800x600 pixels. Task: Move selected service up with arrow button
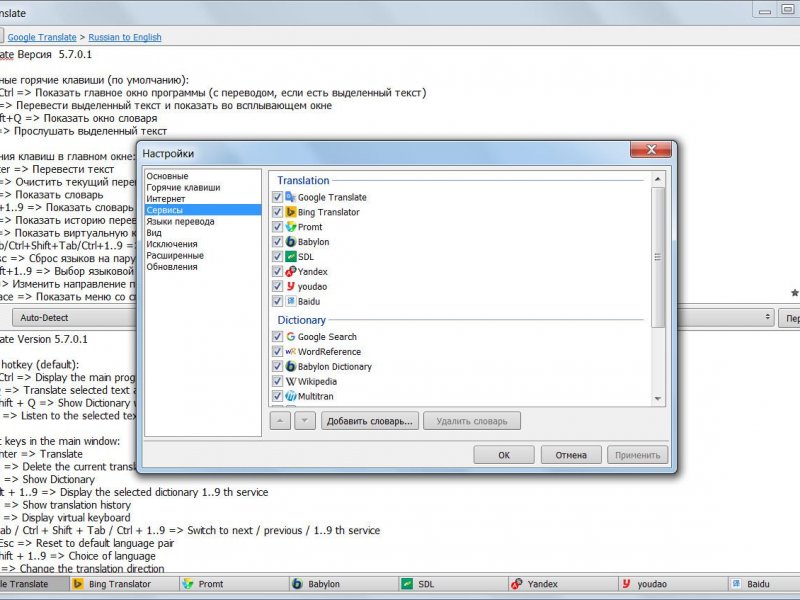click(280, 421)
